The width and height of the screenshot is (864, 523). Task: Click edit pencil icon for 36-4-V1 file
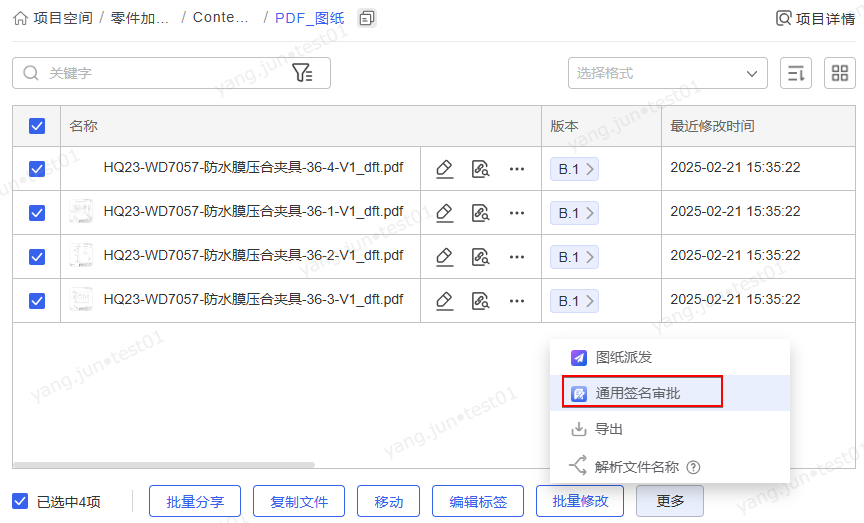445,169
